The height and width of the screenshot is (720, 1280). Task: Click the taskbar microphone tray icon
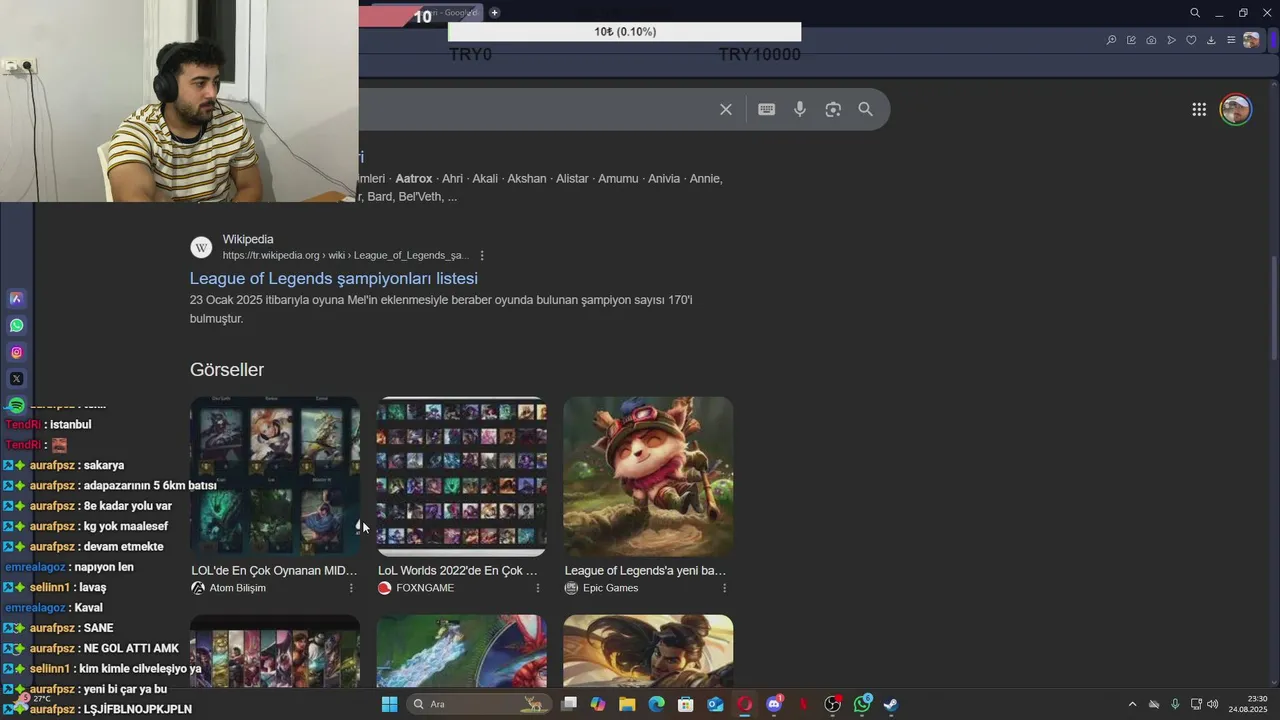(1175, 704)
